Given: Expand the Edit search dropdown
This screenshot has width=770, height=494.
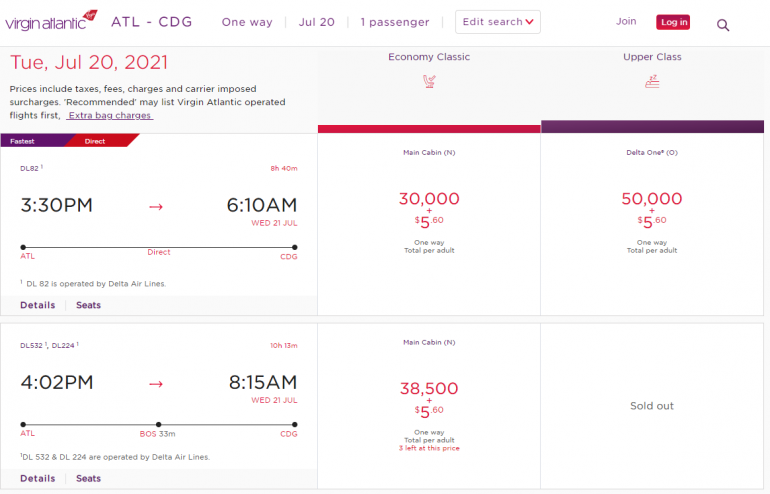Looking at the screenshot, I should tap(497, 22).
